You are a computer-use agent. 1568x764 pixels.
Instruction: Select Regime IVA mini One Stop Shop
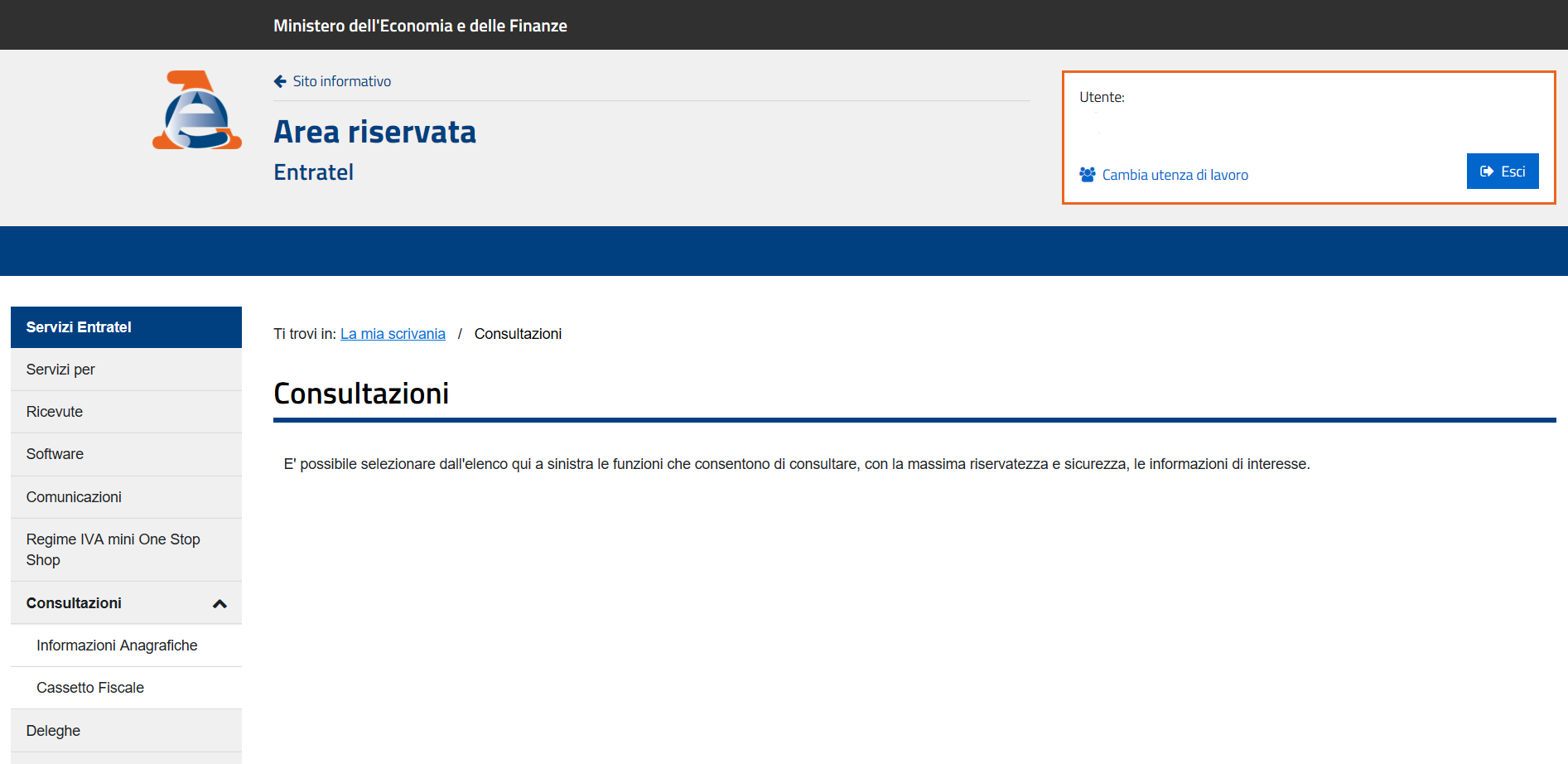point(113,549)
